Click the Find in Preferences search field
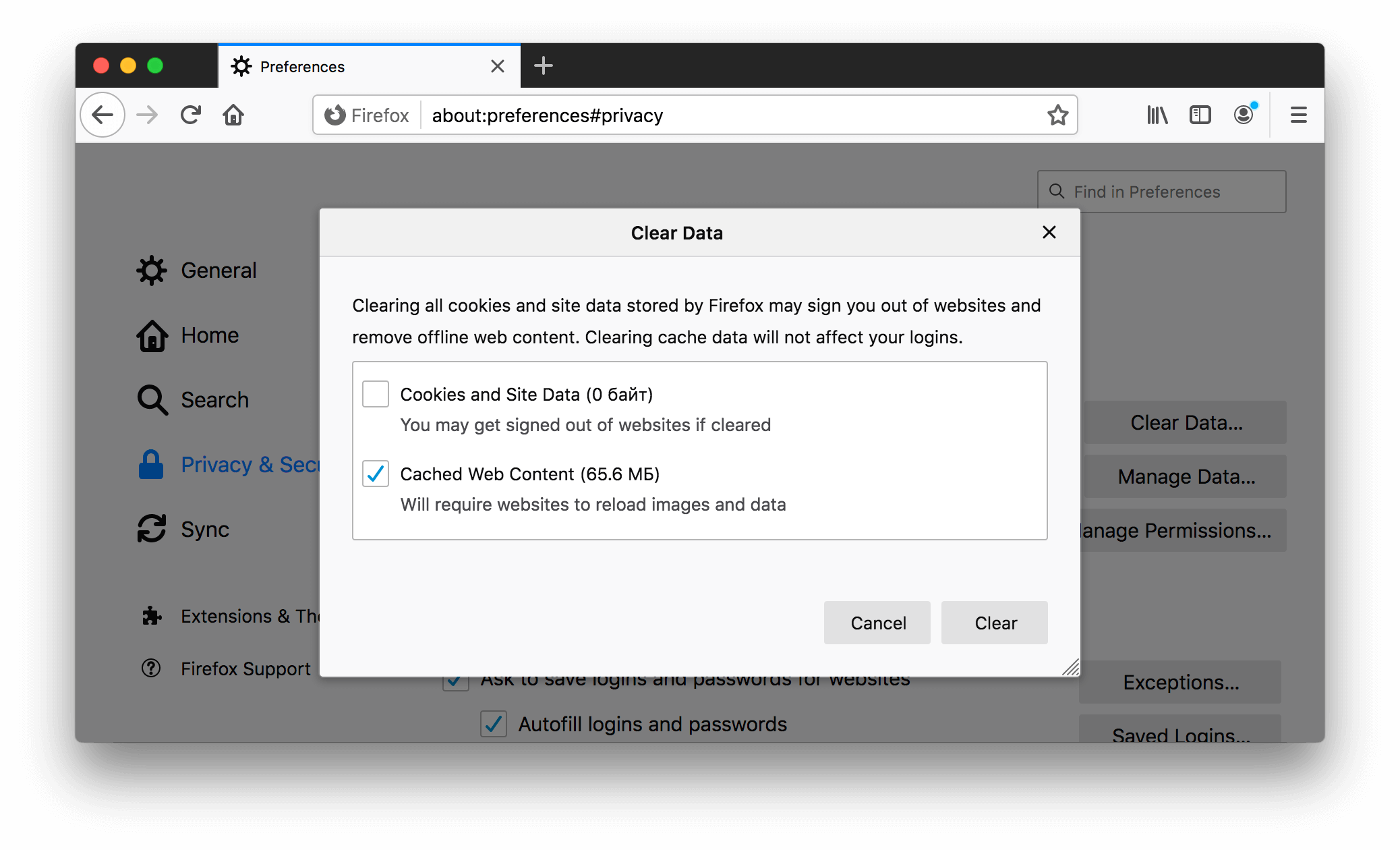This screenshot has height=850, width=1400. (x=1163, y=191)
